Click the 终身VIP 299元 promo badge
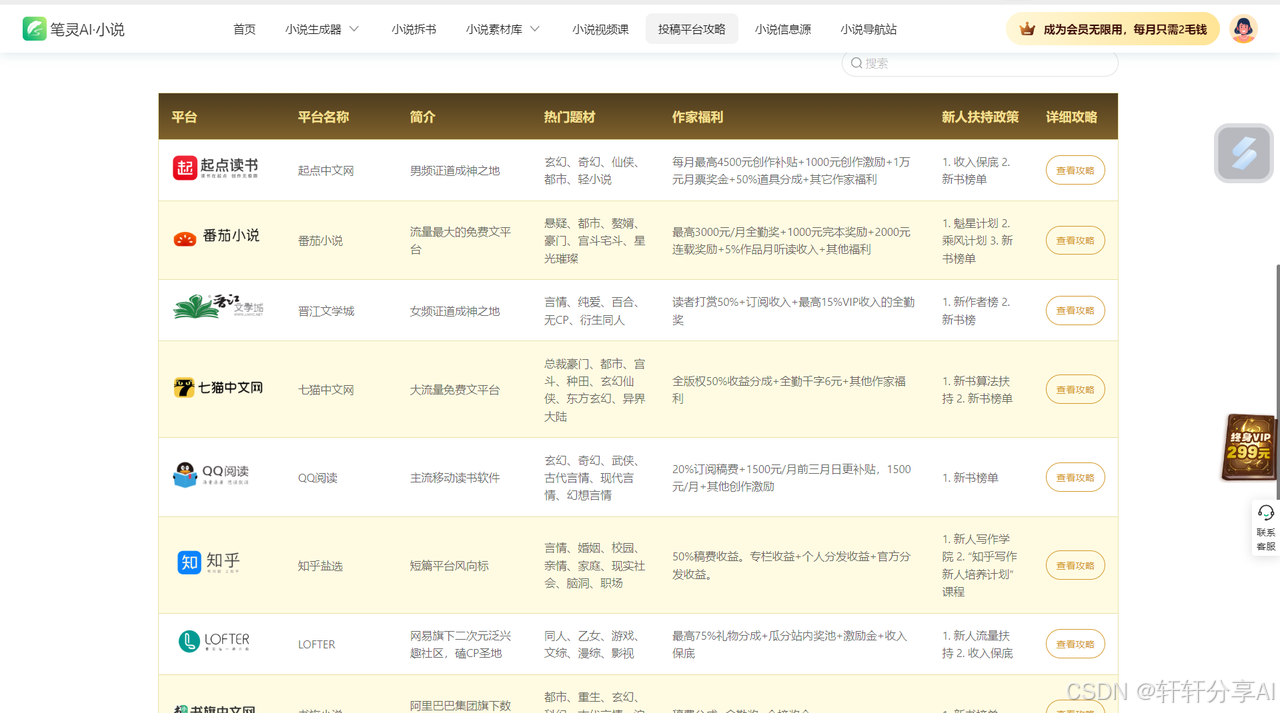This screenshot has height=713, width=1280. (1249, 448)
